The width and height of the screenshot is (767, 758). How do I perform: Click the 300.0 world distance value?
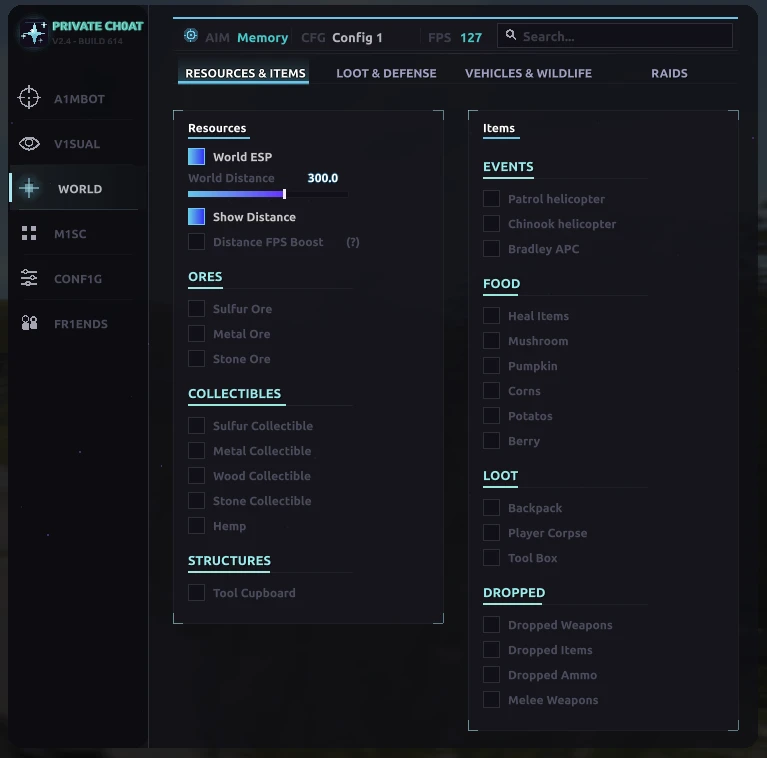pos(322,178)
